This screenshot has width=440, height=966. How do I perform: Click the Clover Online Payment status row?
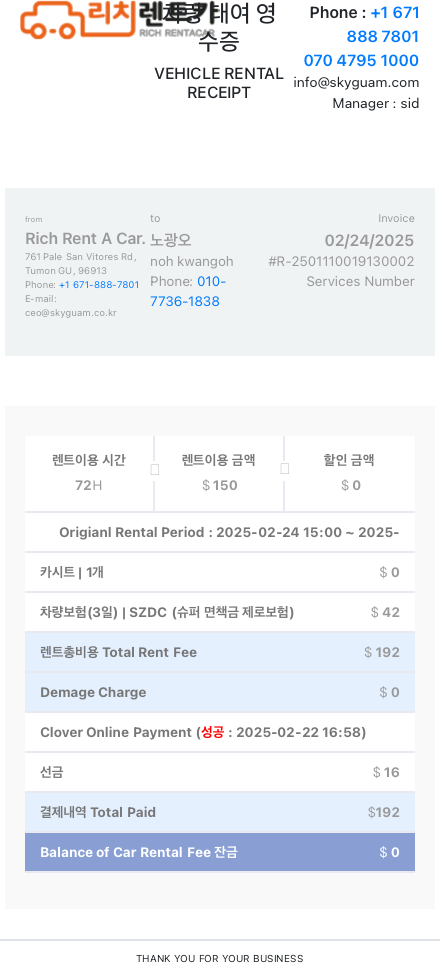(x=220, y=733)
